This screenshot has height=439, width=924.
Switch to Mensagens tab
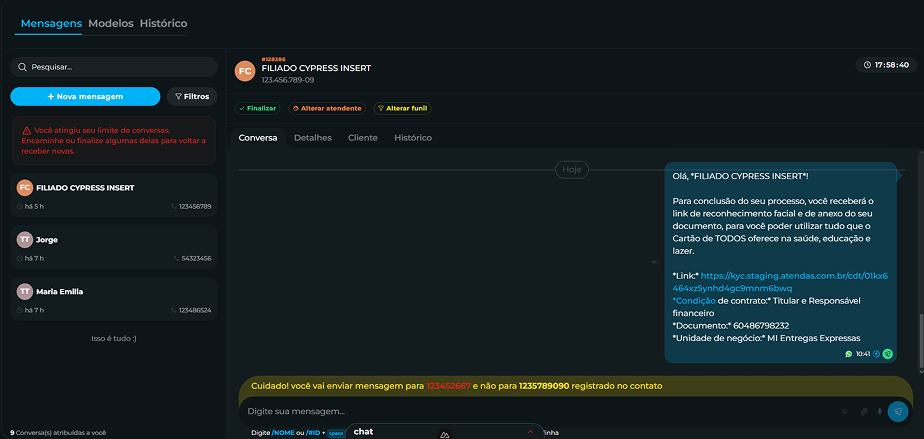coord(51,24)
